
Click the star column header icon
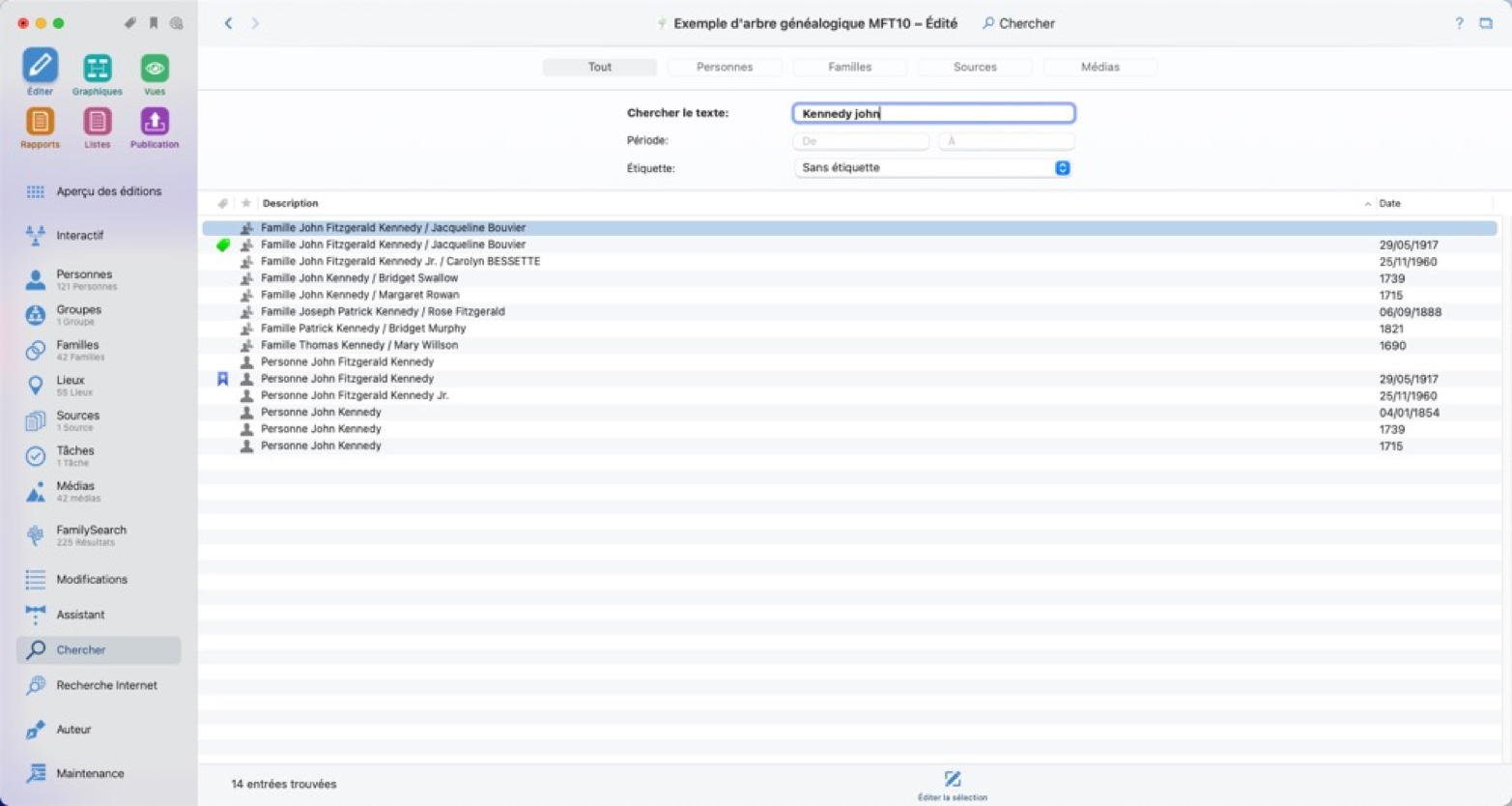pos(245,203)
